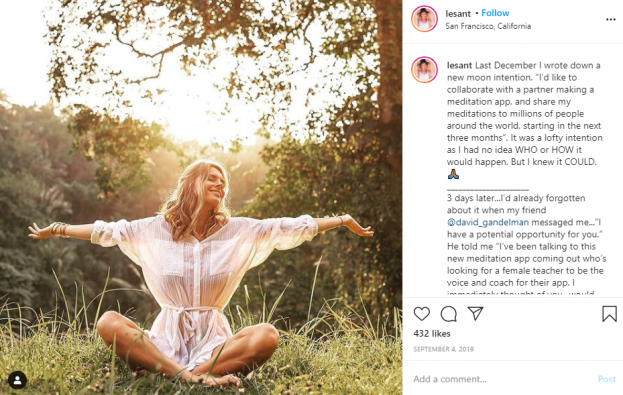
Task: Click the woman photo in the post
Action: tap(201, 198)
